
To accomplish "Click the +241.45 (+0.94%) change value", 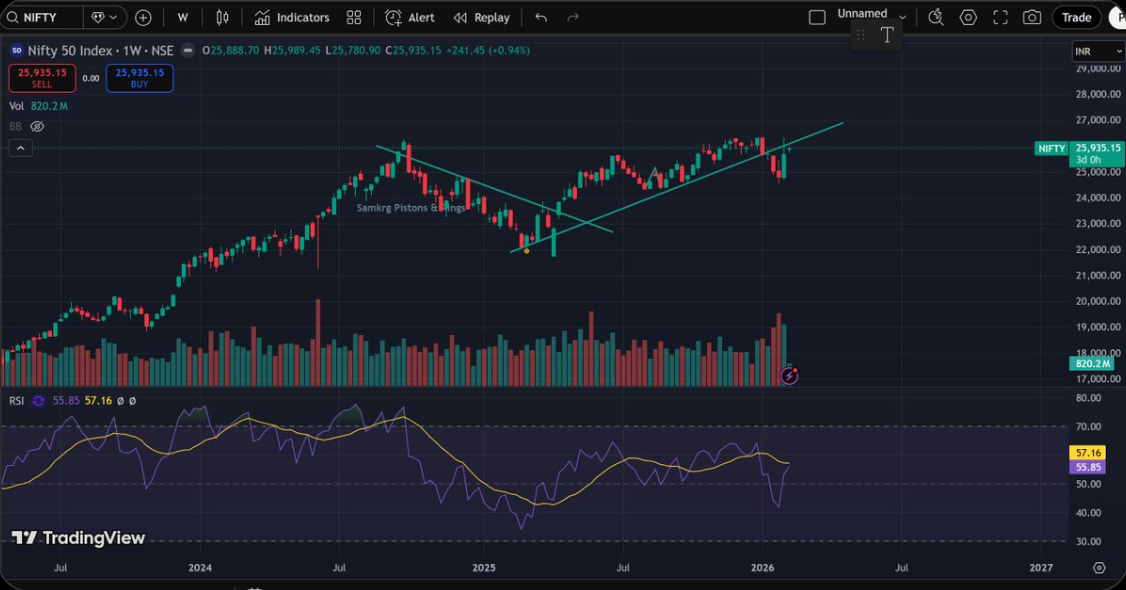I will [488, 50].
